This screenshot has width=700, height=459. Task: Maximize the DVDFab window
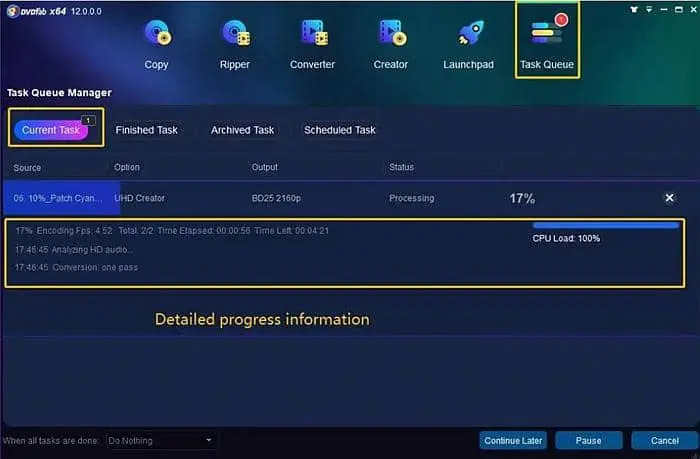(679, 9)
